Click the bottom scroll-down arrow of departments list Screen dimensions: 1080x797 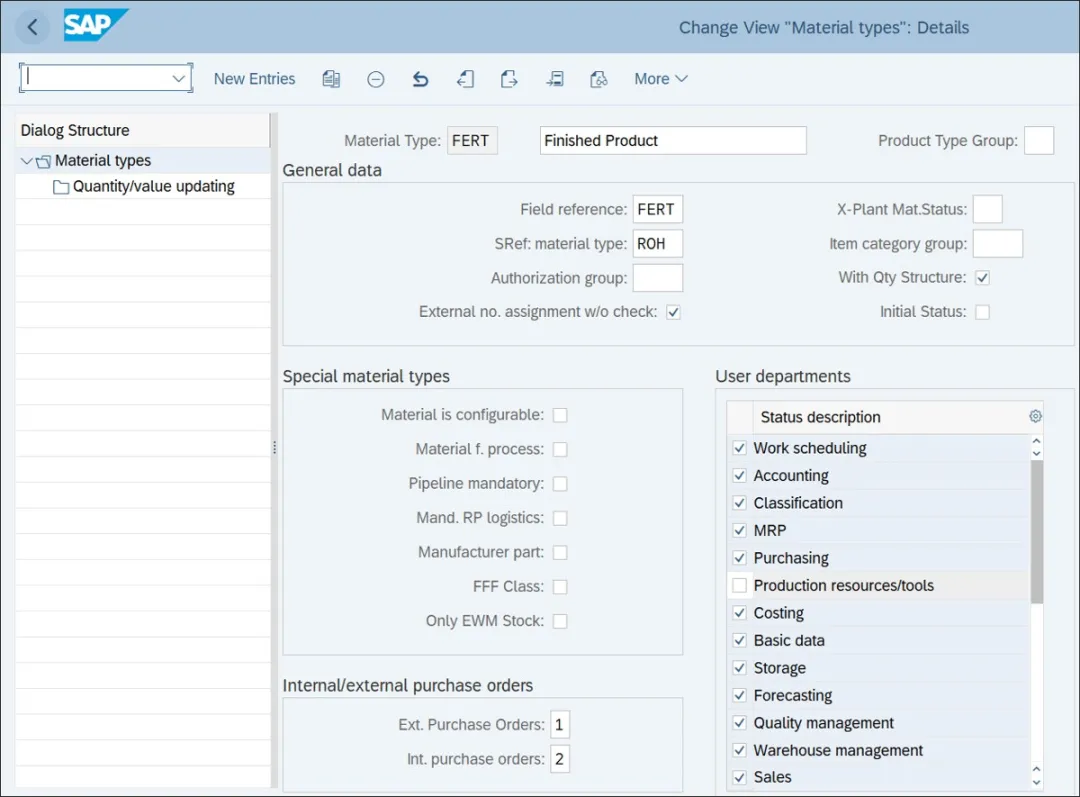pyautogui.click(x=1037, y=782)
